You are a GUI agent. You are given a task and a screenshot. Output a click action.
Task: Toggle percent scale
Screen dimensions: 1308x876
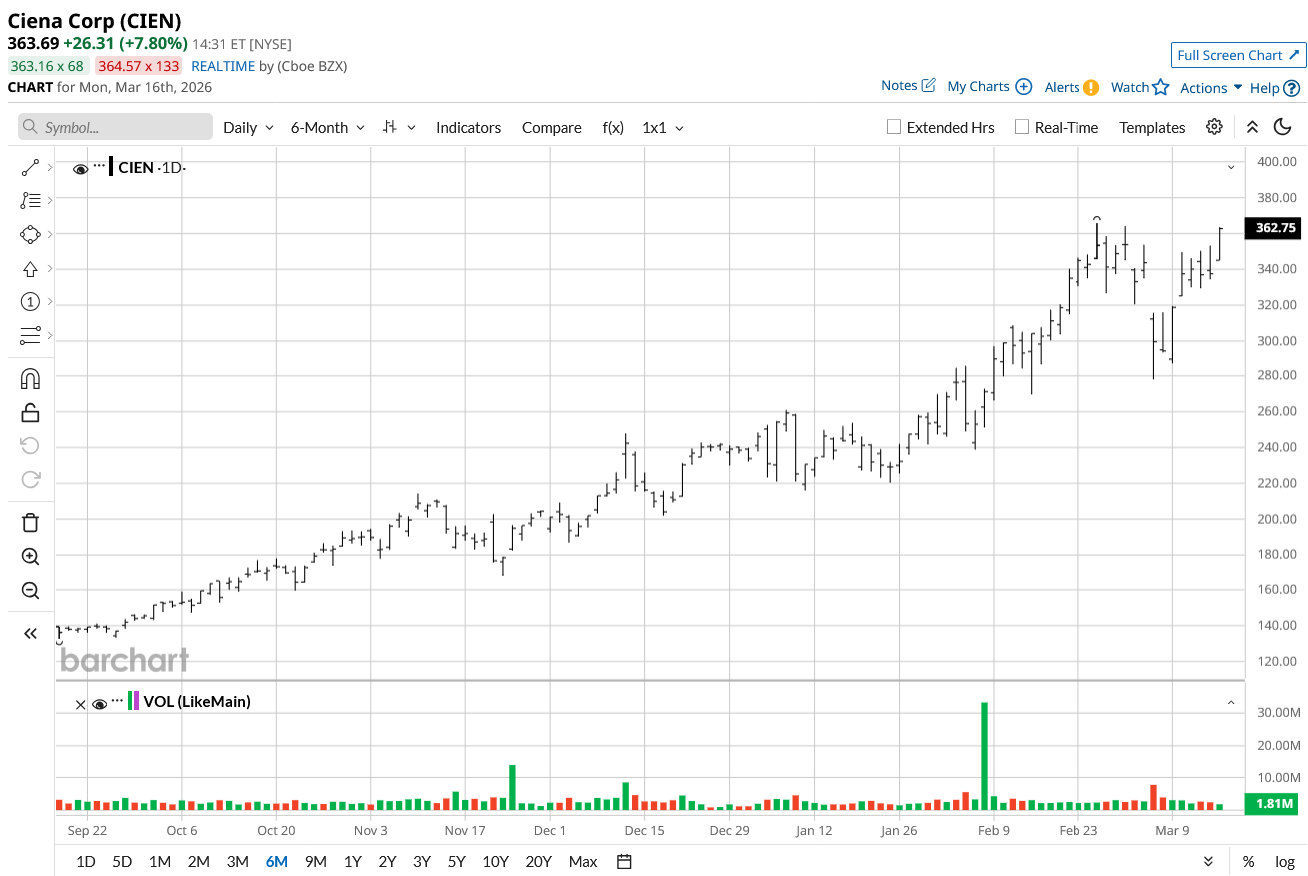(x=1249, y=861)
